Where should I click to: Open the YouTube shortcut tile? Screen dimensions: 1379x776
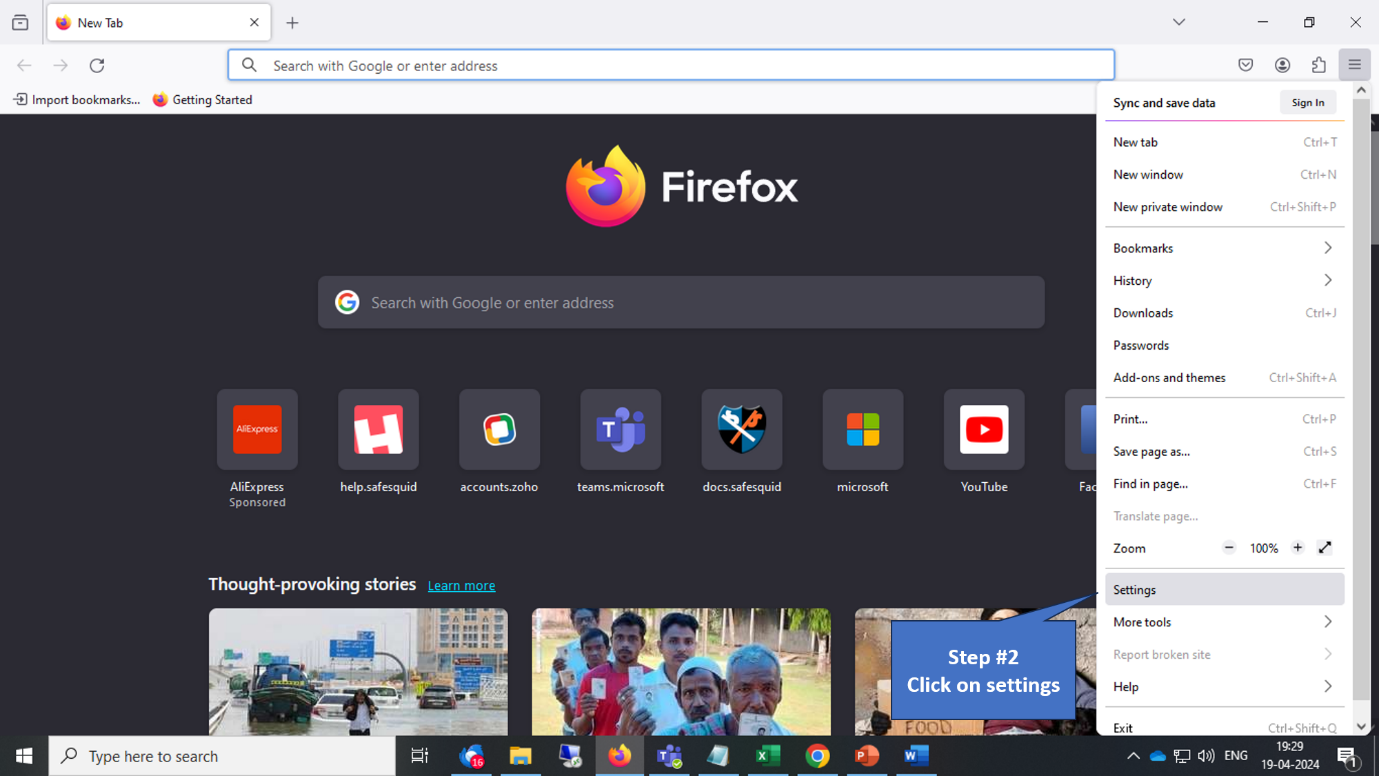click(x=984, y=431)
